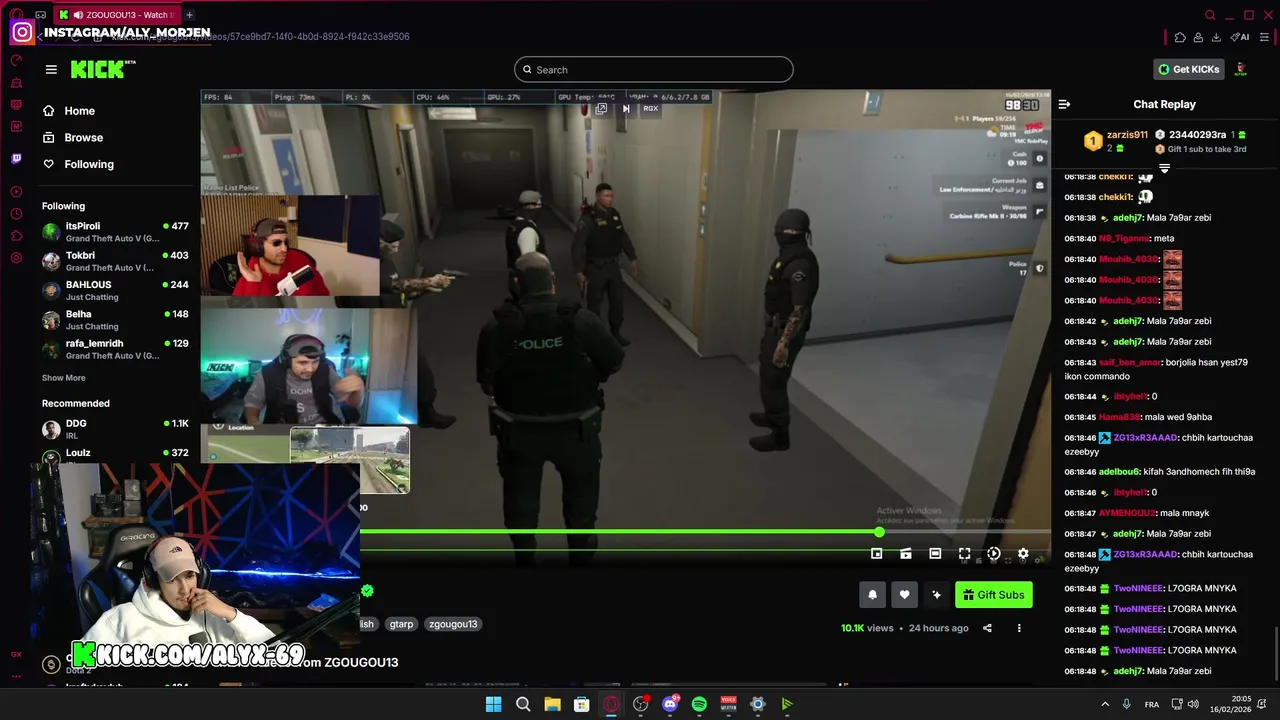Select the zgougou13 tag
This screenshot has width=1280, height=720.
(x=453, y=624)
